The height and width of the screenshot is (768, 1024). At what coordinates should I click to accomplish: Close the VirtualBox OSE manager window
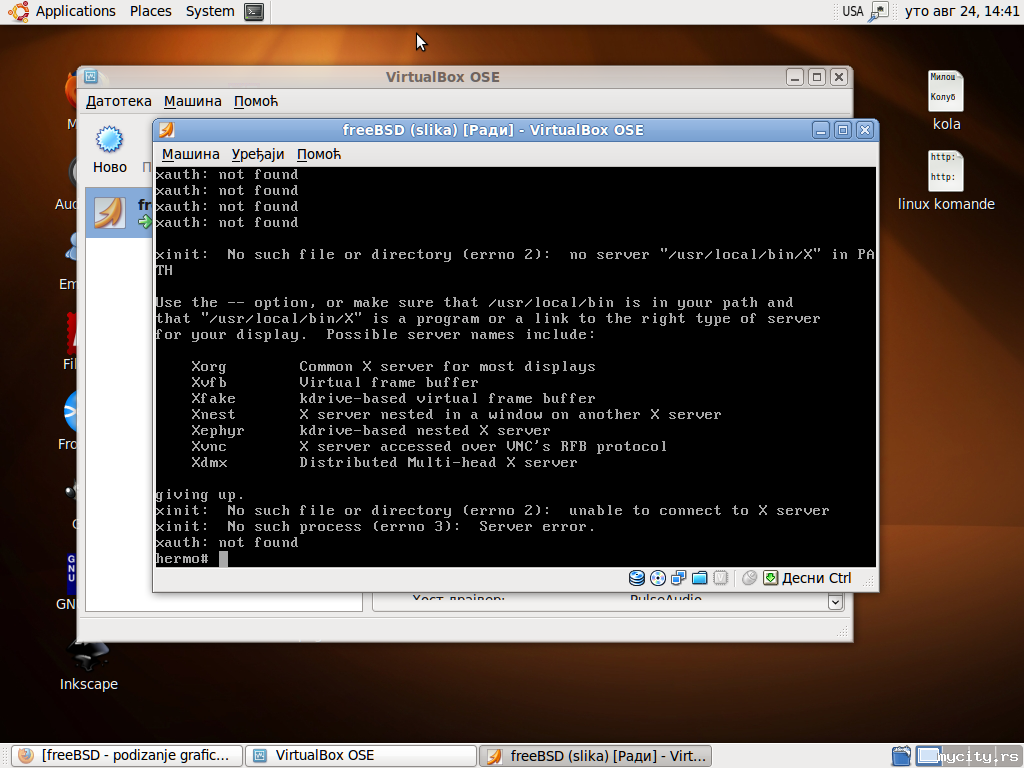(x=839, y=77)
